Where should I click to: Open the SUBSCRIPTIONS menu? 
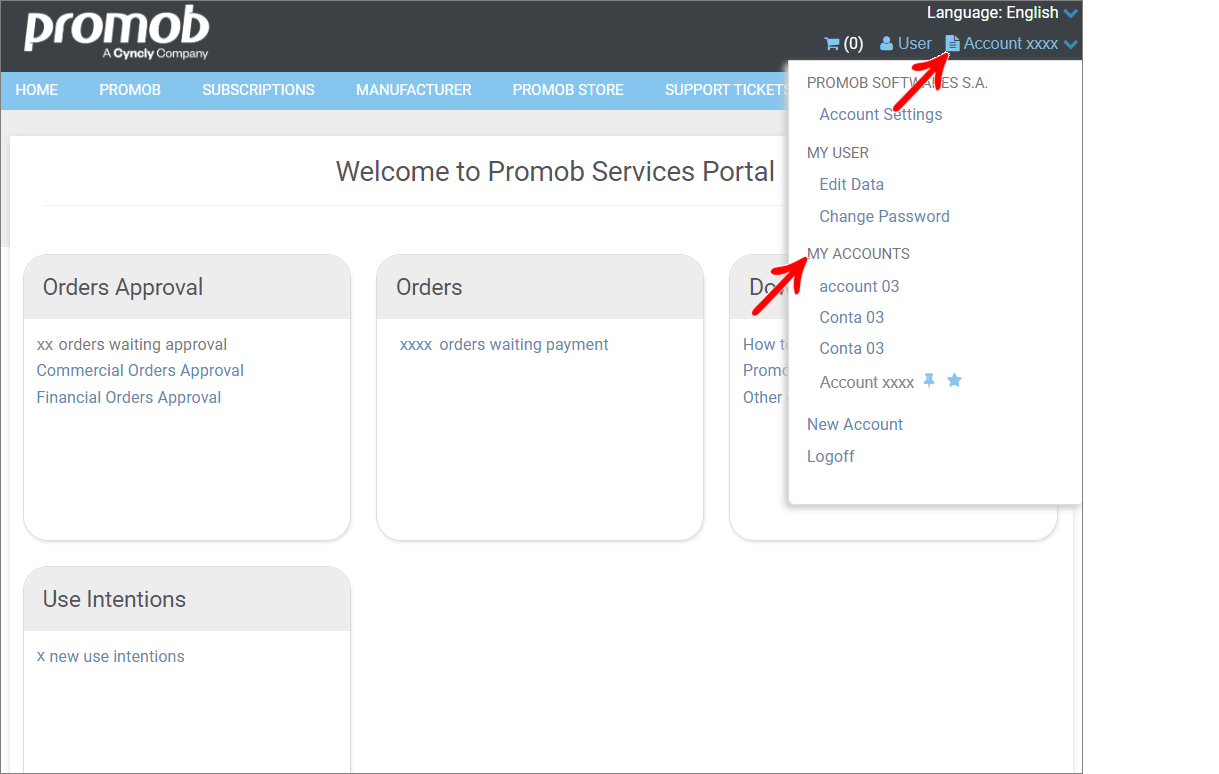258,90
